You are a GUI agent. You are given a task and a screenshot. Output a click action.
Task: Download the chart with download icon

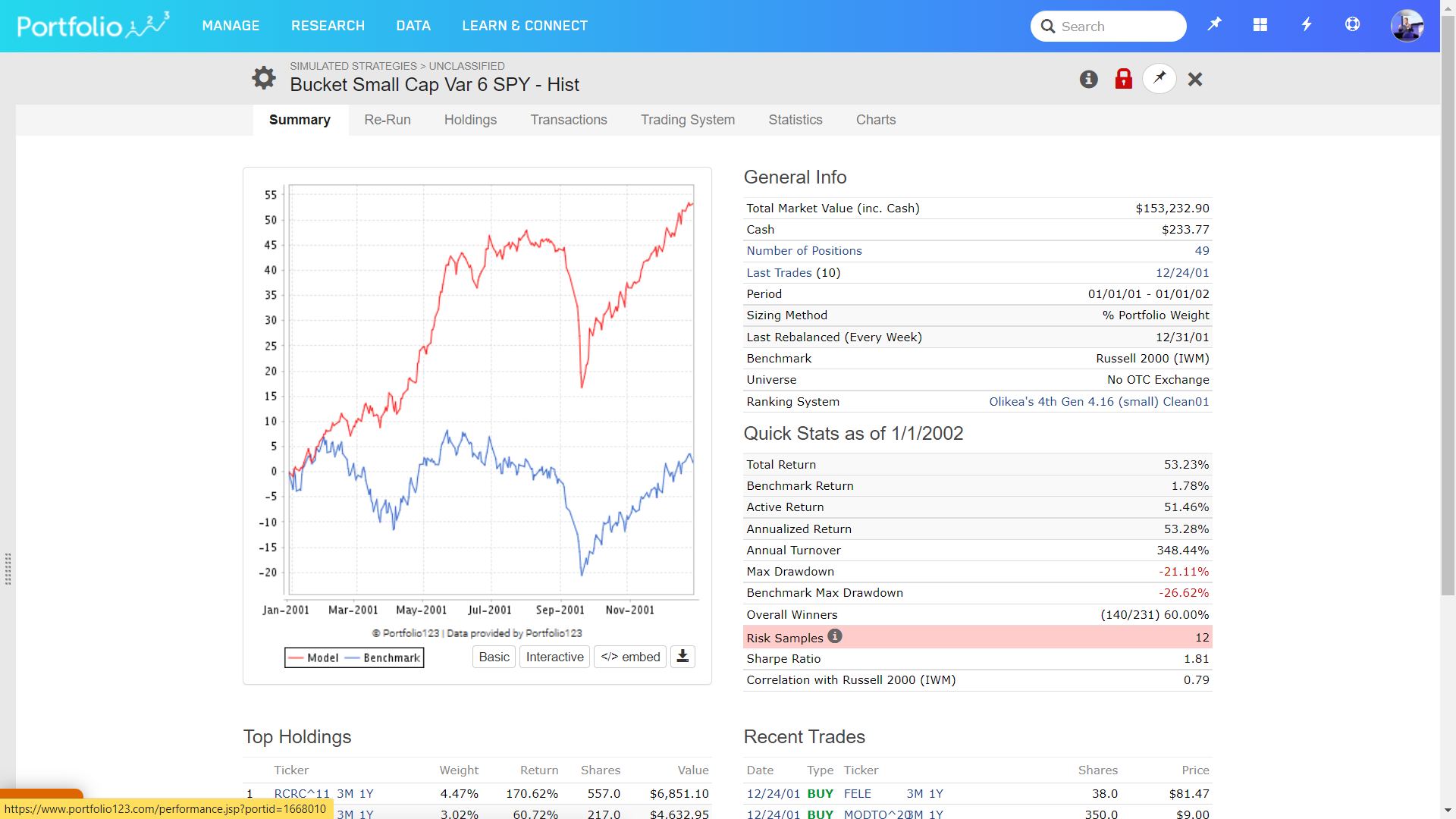click(x=682, y=657)
